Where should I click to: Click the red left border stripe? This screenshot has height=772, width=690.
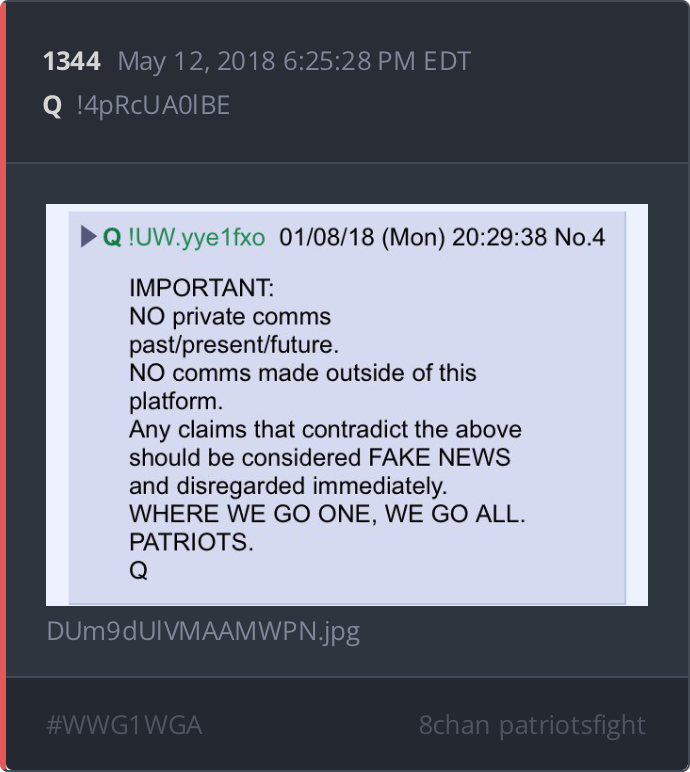(x=3, y=386)
